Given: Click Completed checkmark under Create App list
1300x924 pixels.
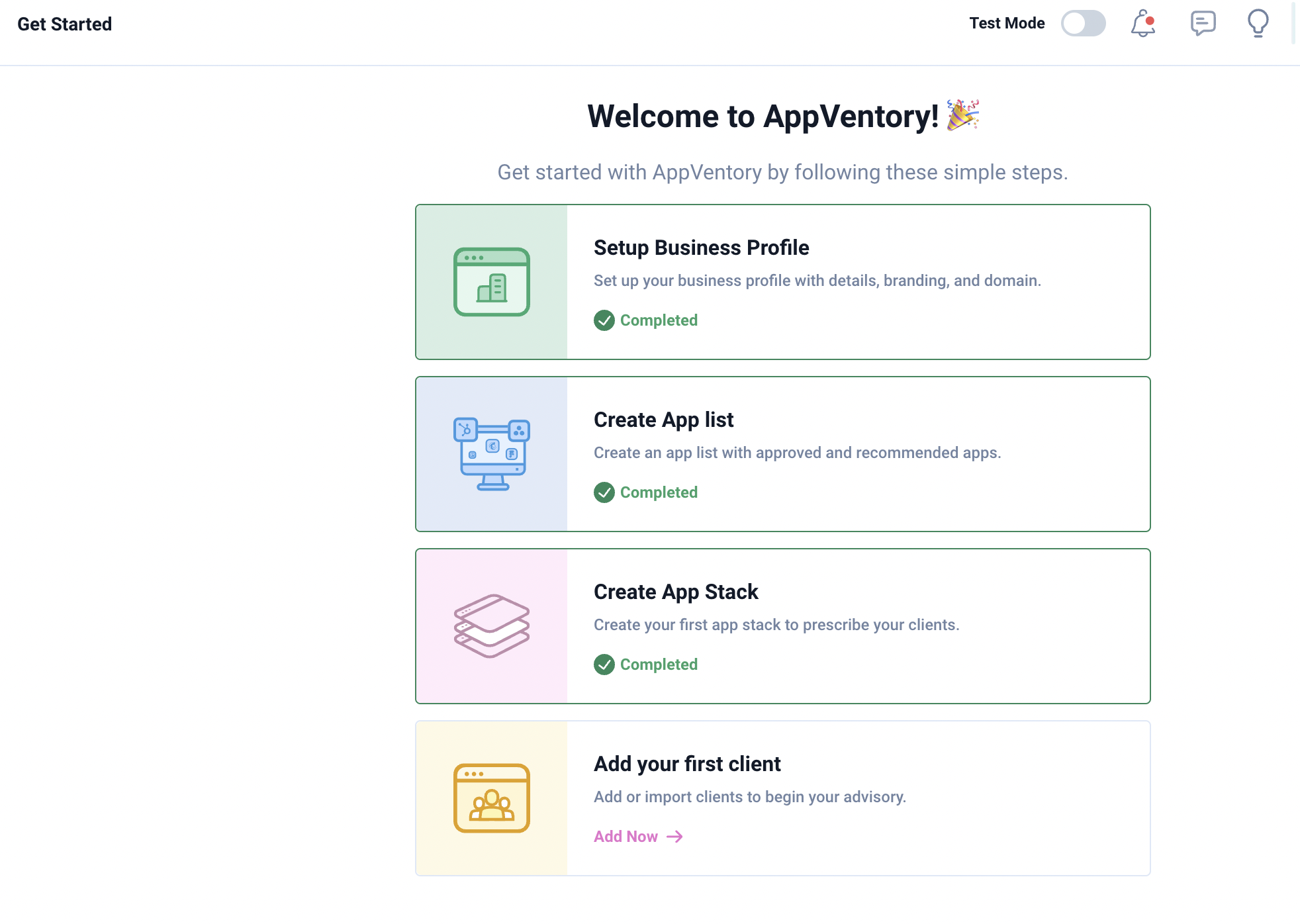Looking at the screenshot, I should [x=604, y=492].
